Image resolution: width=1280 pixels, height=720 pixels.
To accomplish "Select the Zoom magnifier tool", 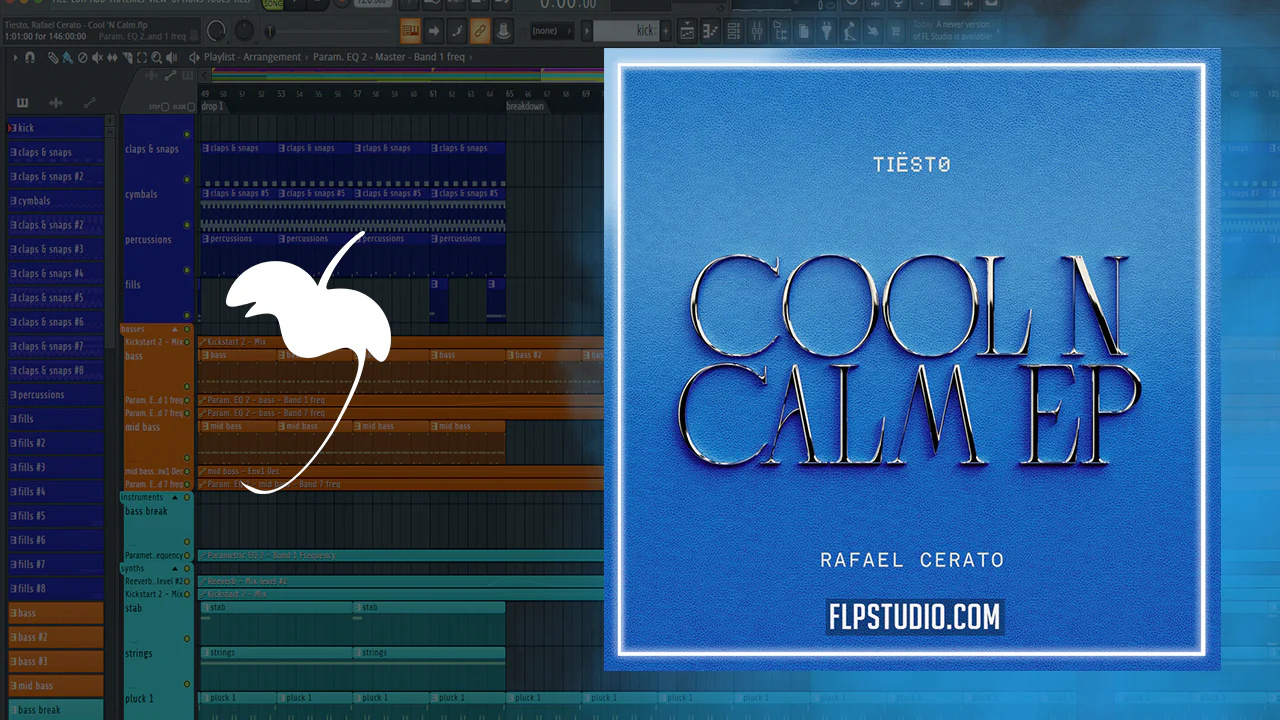I will coord(157,57).
